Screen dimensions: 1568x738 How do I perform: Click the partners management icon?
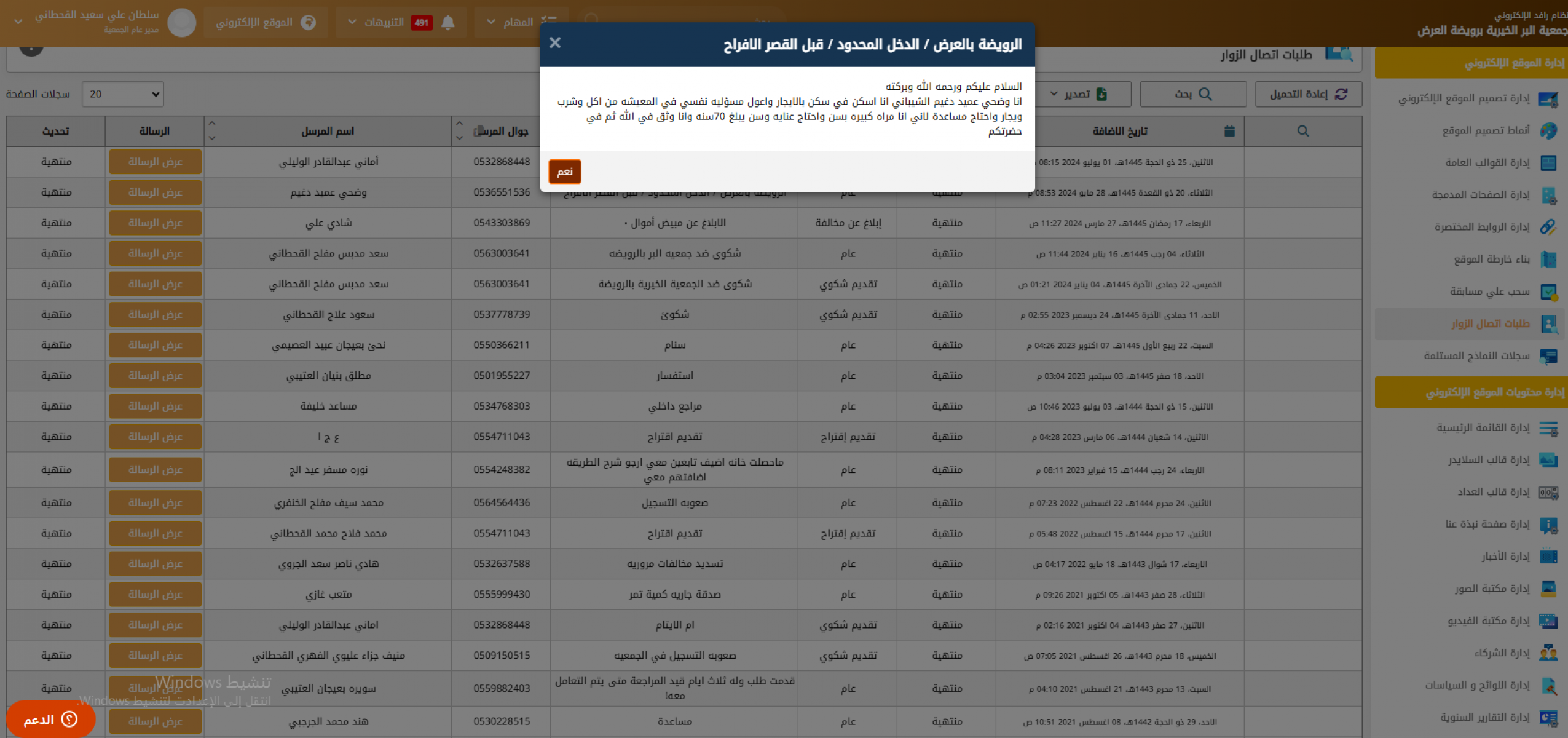pos(1548,653)
